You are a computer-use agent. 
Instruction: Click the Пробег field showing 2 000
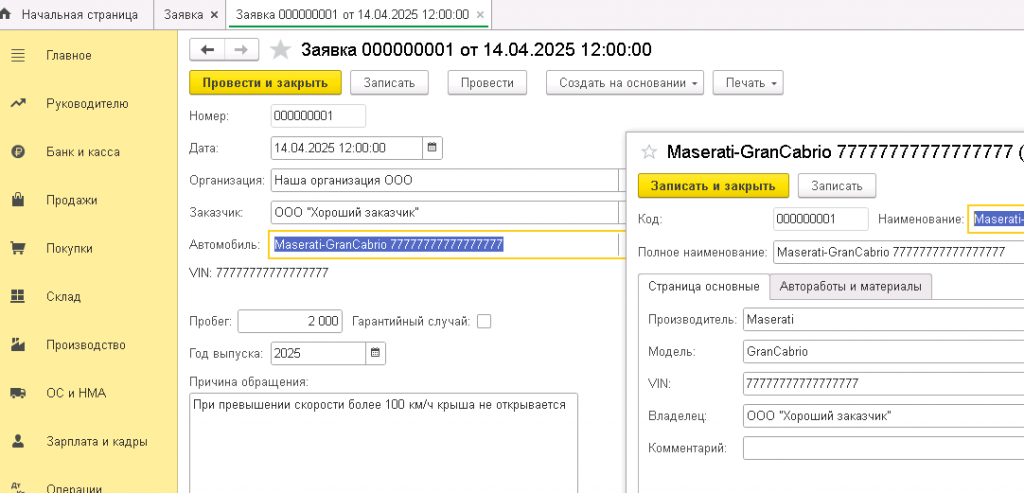[290, 321]
